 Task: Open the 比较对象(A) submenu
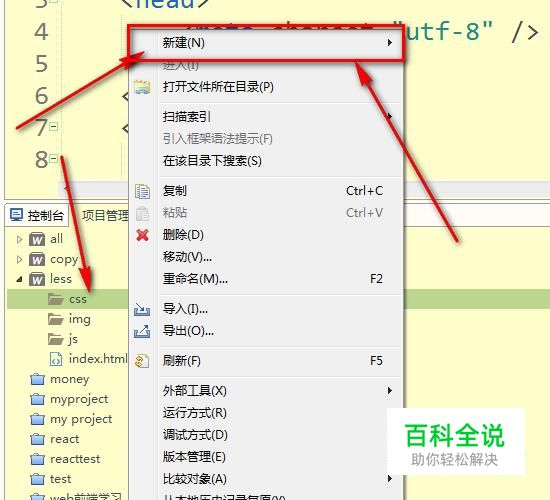point(266,479)
